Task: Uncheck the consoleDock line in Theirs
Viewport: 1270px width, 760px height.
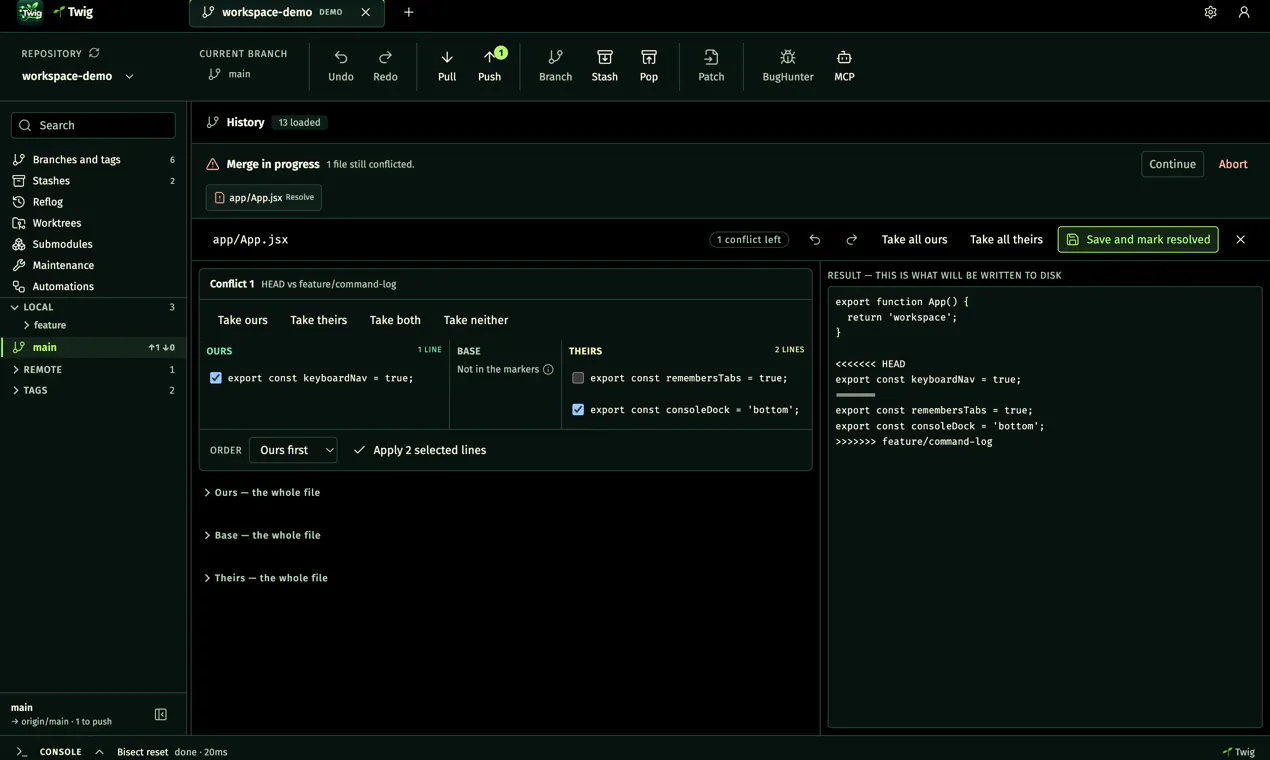Action: (578, 410)
